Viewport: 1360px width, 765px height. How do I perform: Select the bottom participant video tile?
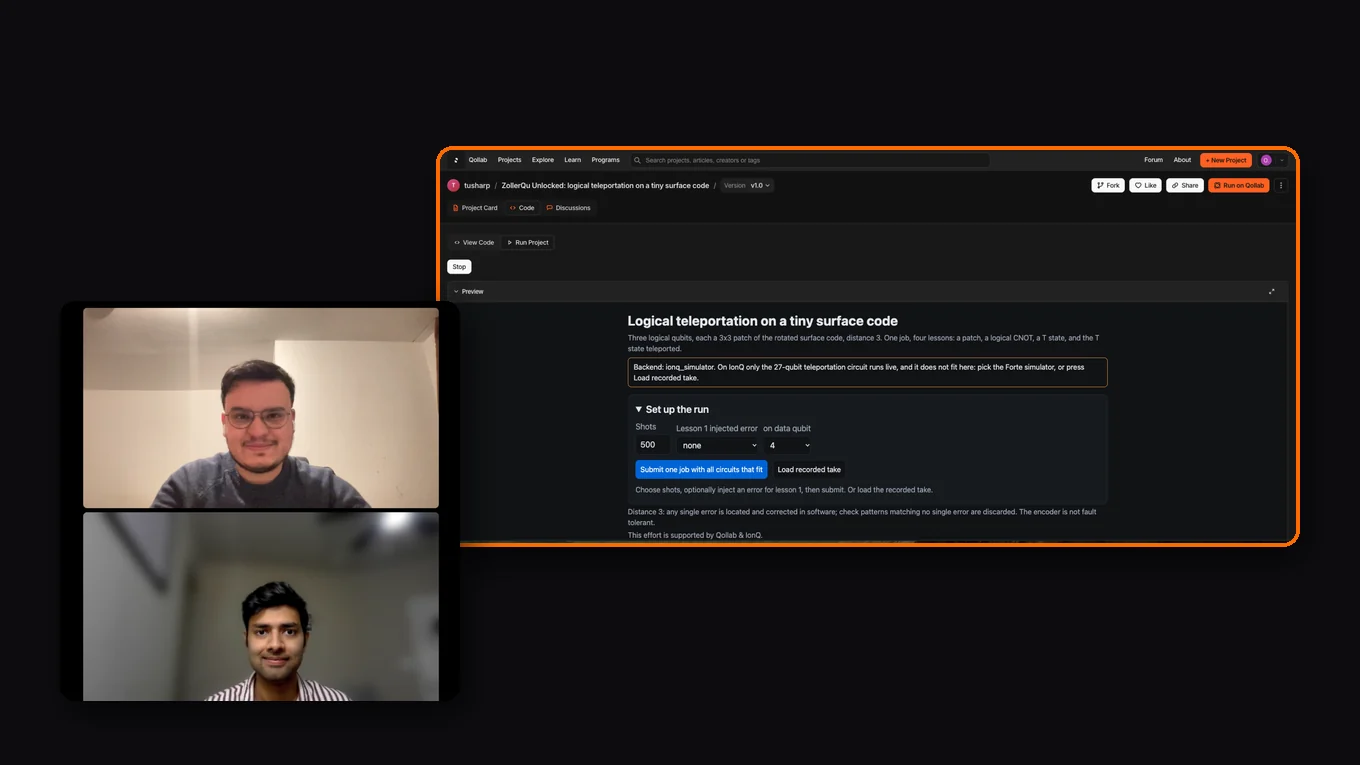[x=261, y=607]
